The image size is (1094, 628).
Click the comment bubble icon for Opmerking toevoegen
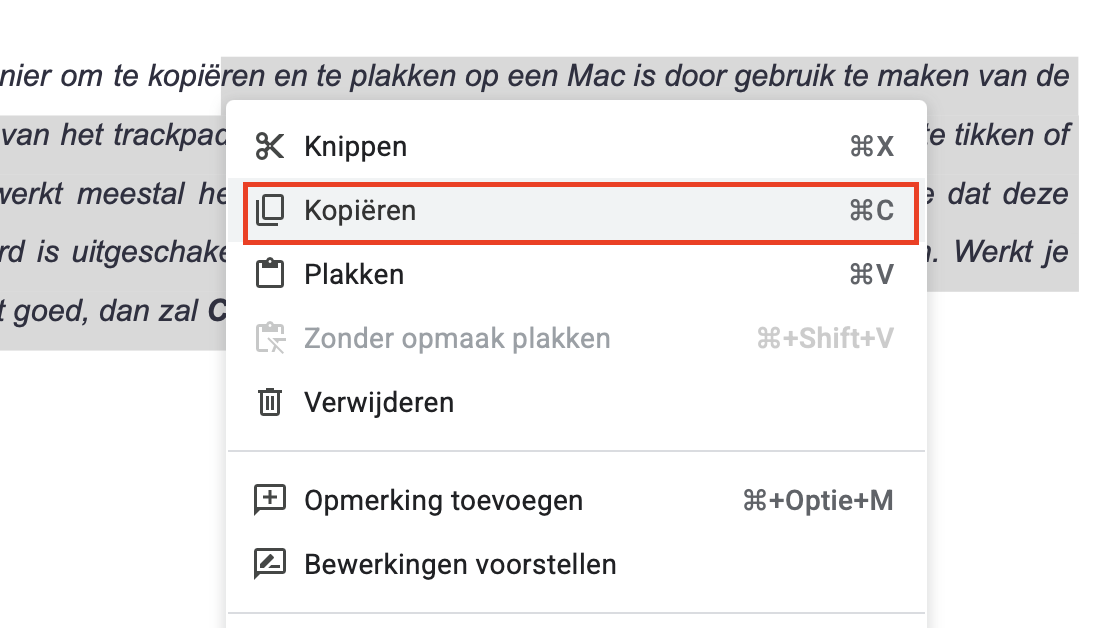(270, 500)
